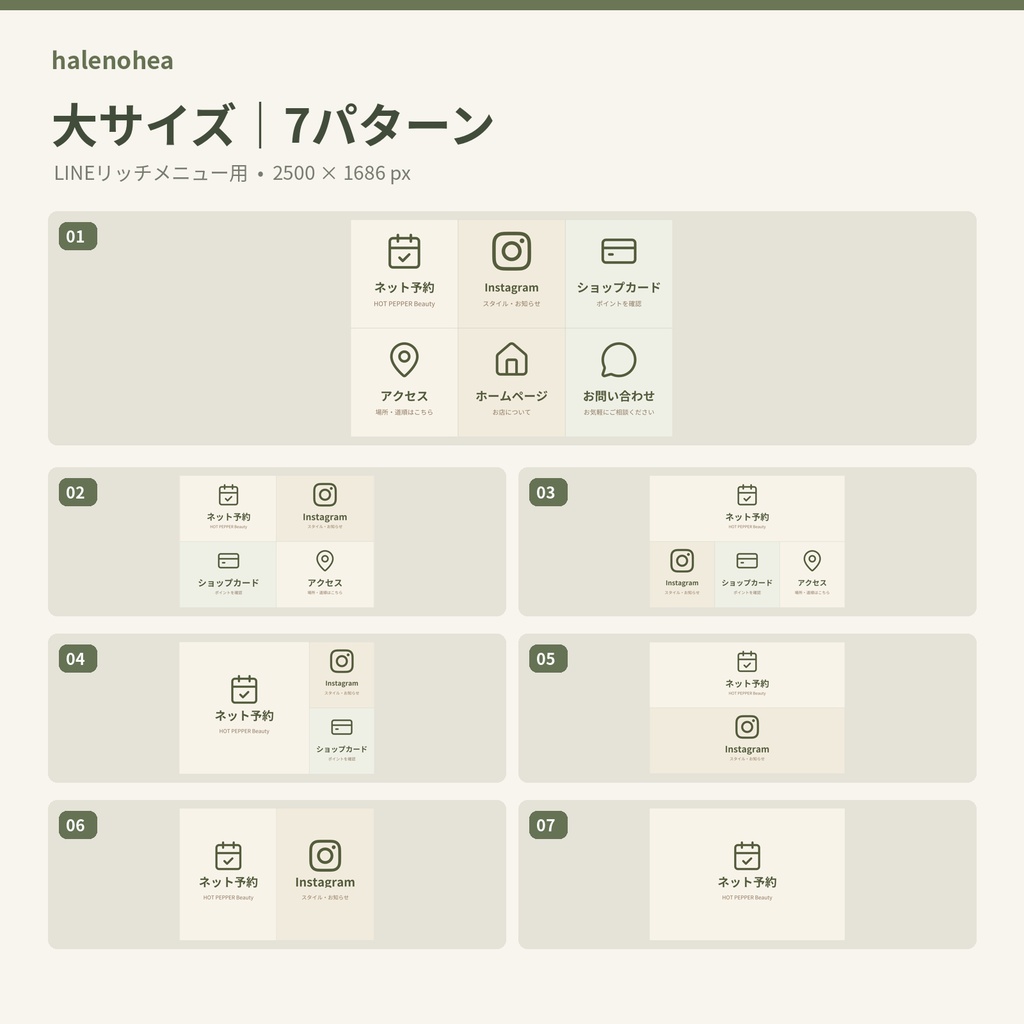Click ホームページ label in pattern 01
The height and width of the screenshot is (1024, 1024).
pyautogui.click(x=511, y=396)
